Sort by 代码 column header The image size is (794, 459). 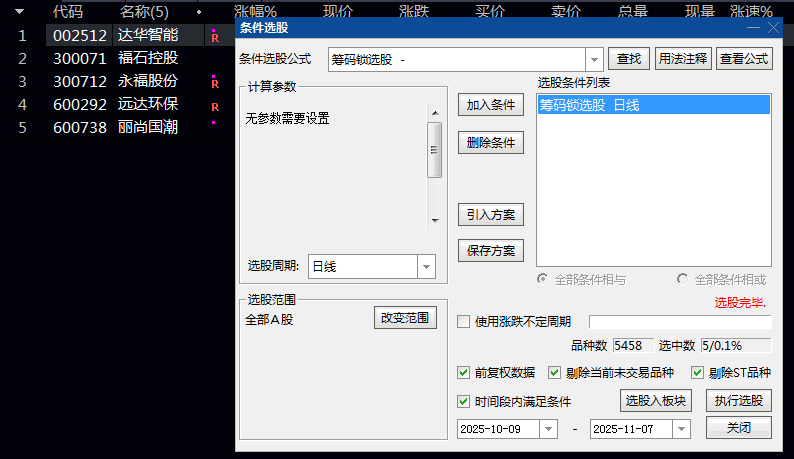68,11
